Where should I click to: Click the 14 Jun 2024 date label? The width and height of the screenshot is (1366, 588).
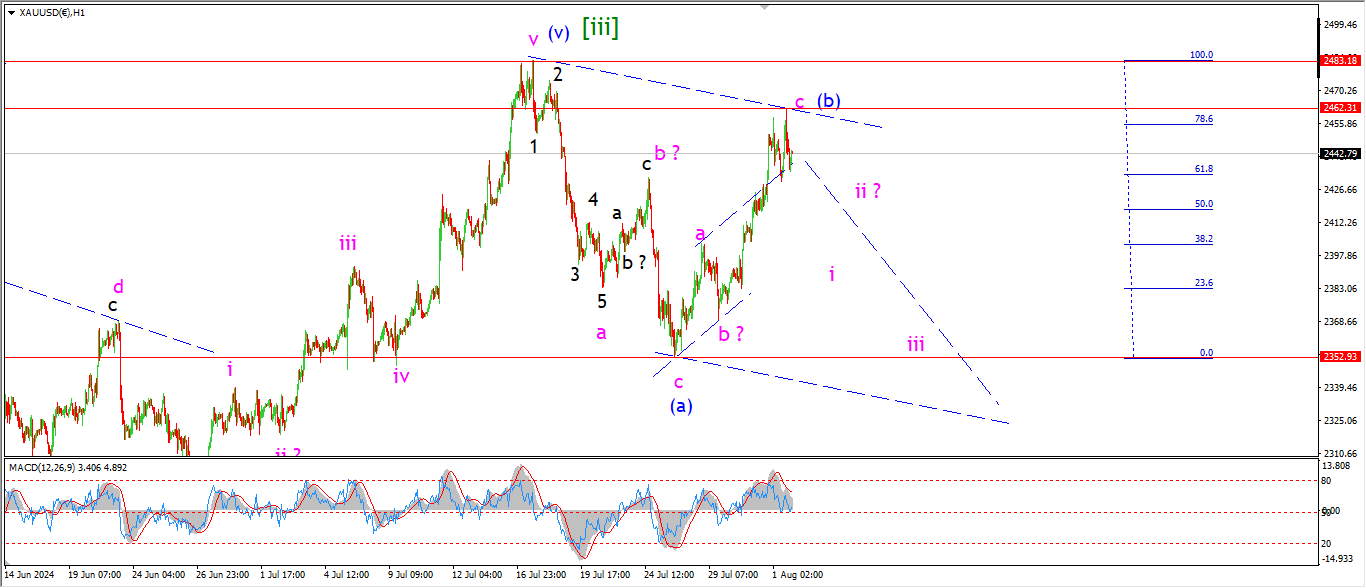pos(27,575)
